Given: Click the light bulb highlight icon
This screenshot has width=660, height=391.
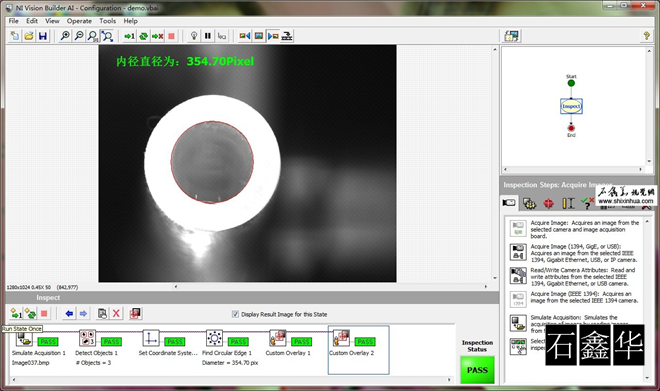Looking at the screenshot, I should click(194, 36).
